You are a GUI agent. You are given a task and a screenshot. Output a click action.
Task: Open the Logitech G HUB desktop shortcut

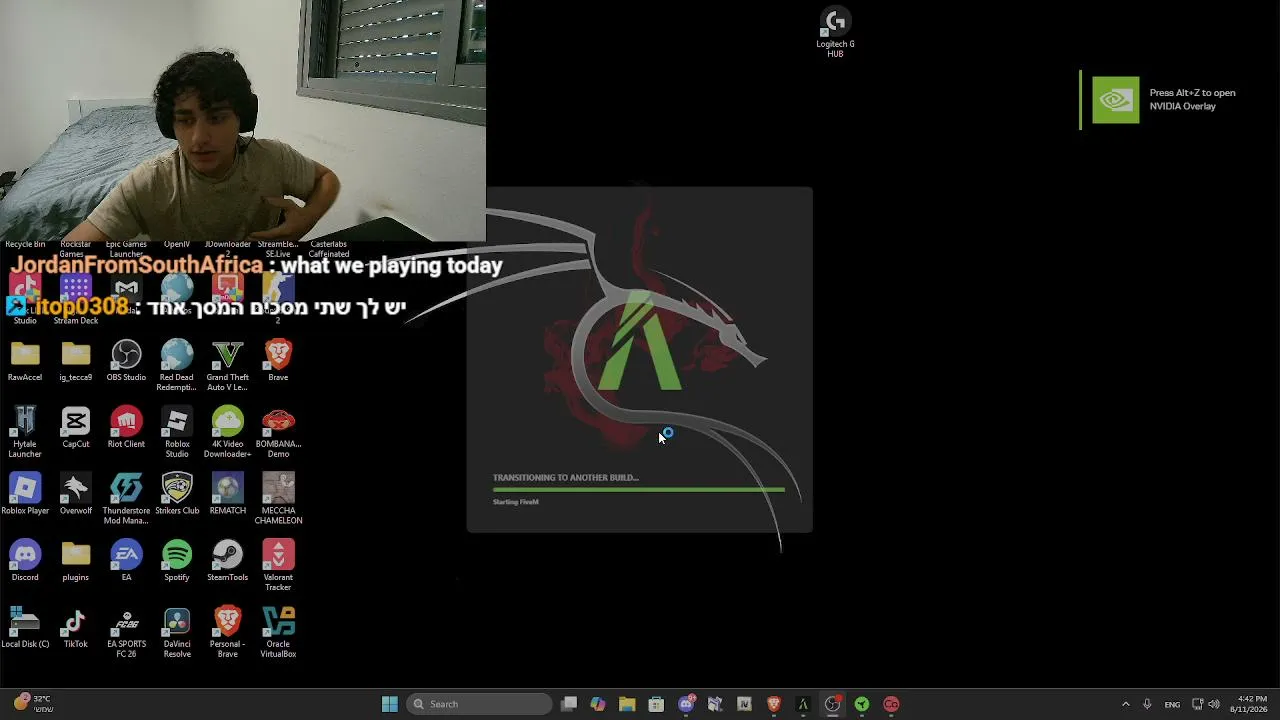pos(835,33)
